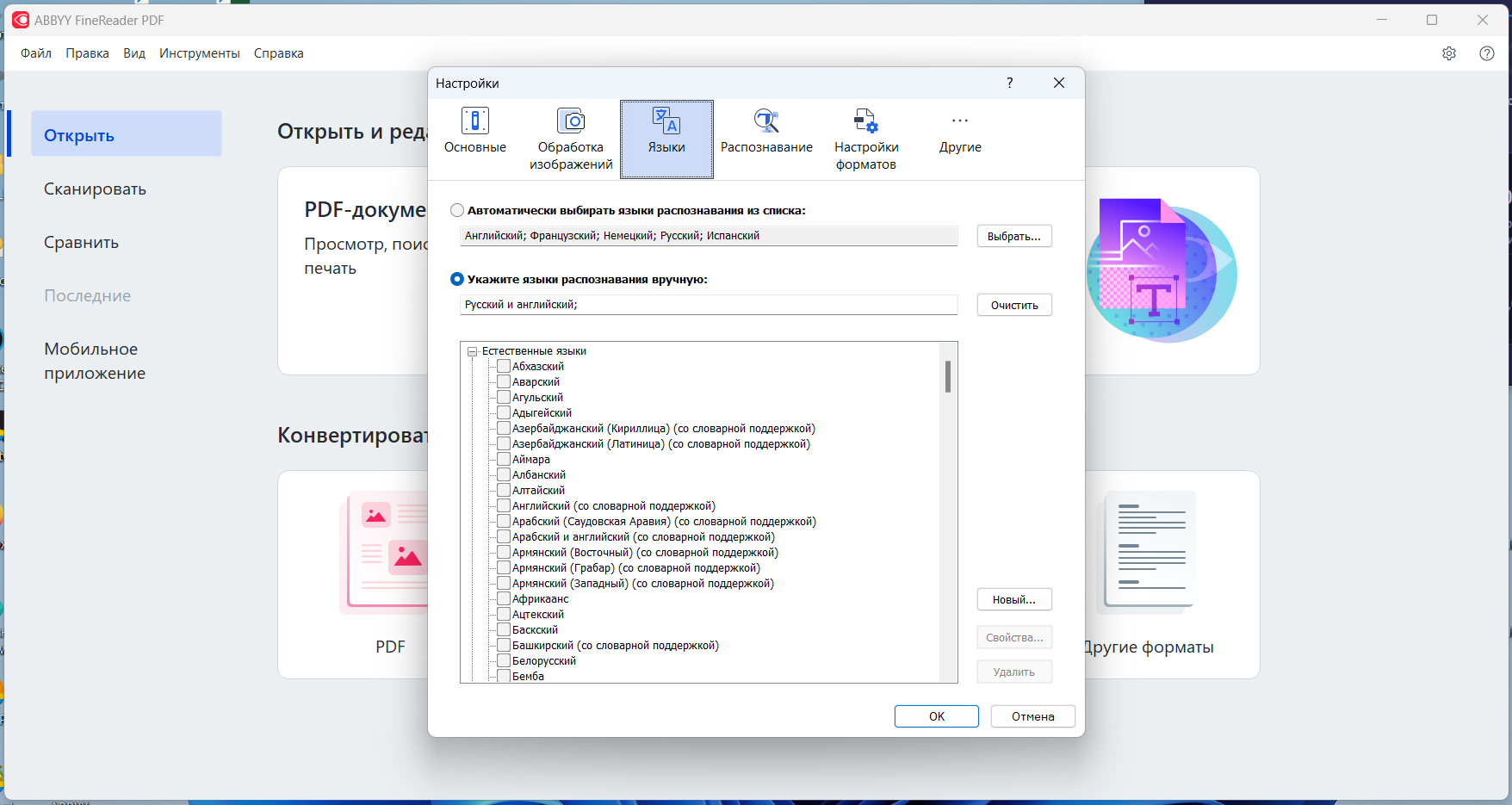Close the Настройки dialog with X
Viewport: 1512px width, 805px height.
point(1059,83)
